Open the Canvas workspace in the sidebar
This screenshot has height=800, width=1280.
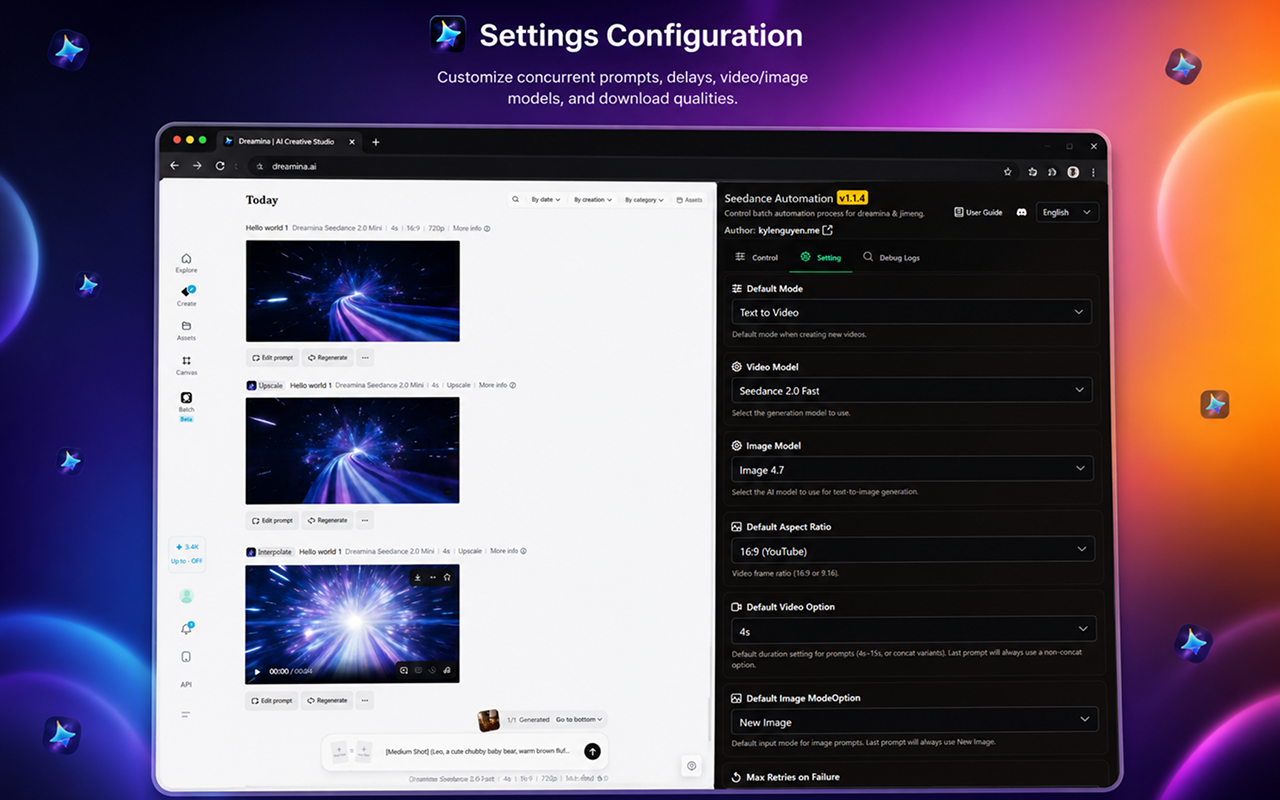[186, 365]
